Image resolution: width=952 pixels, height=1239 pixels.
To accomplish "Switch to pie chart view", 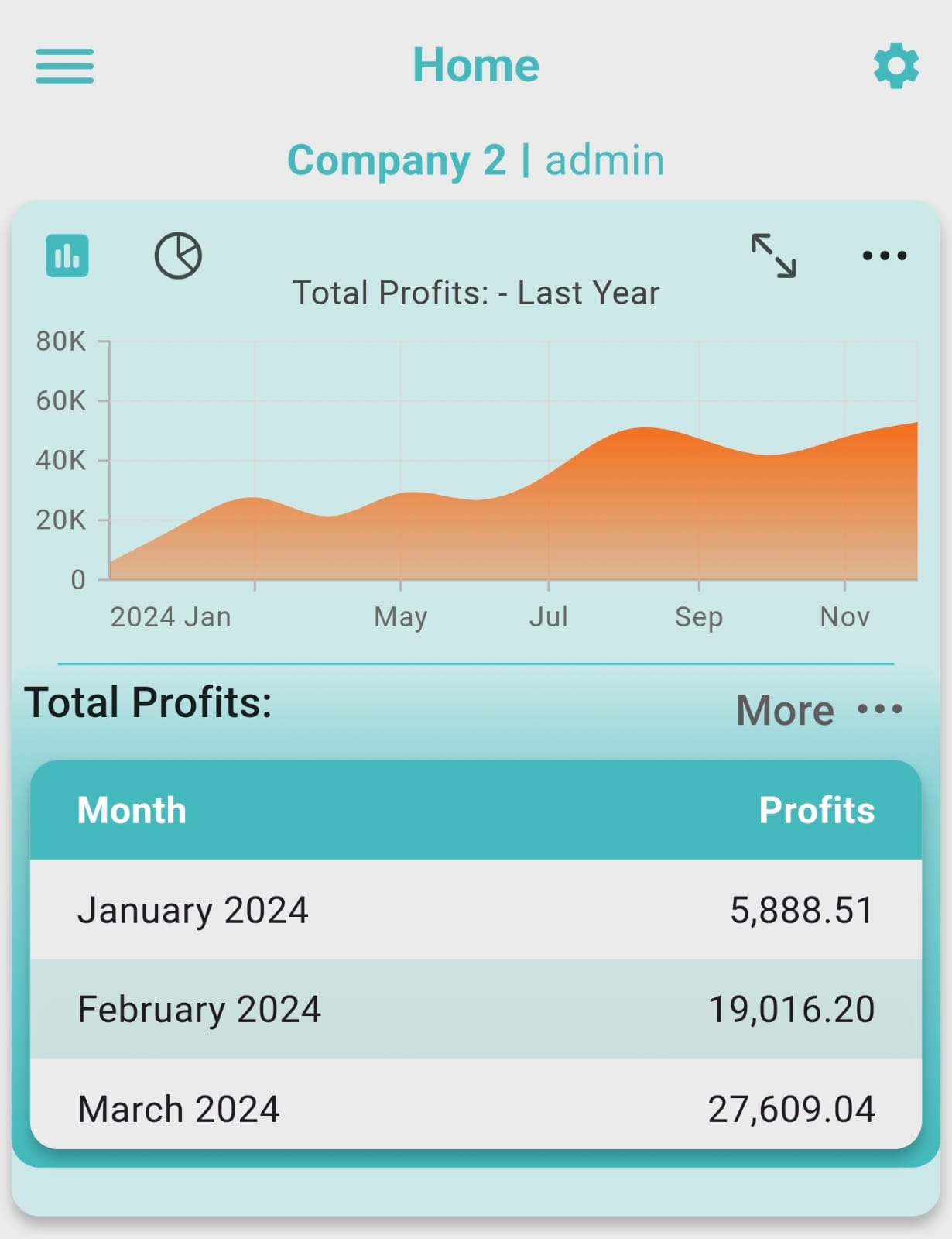I will pyautogui.click(x=178, y=256).
